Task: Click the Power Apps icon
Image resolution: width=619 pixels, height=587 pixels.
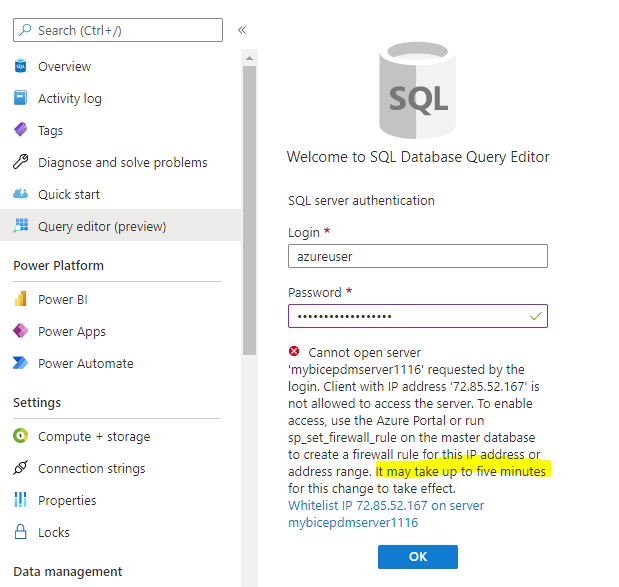Action: 20,332
